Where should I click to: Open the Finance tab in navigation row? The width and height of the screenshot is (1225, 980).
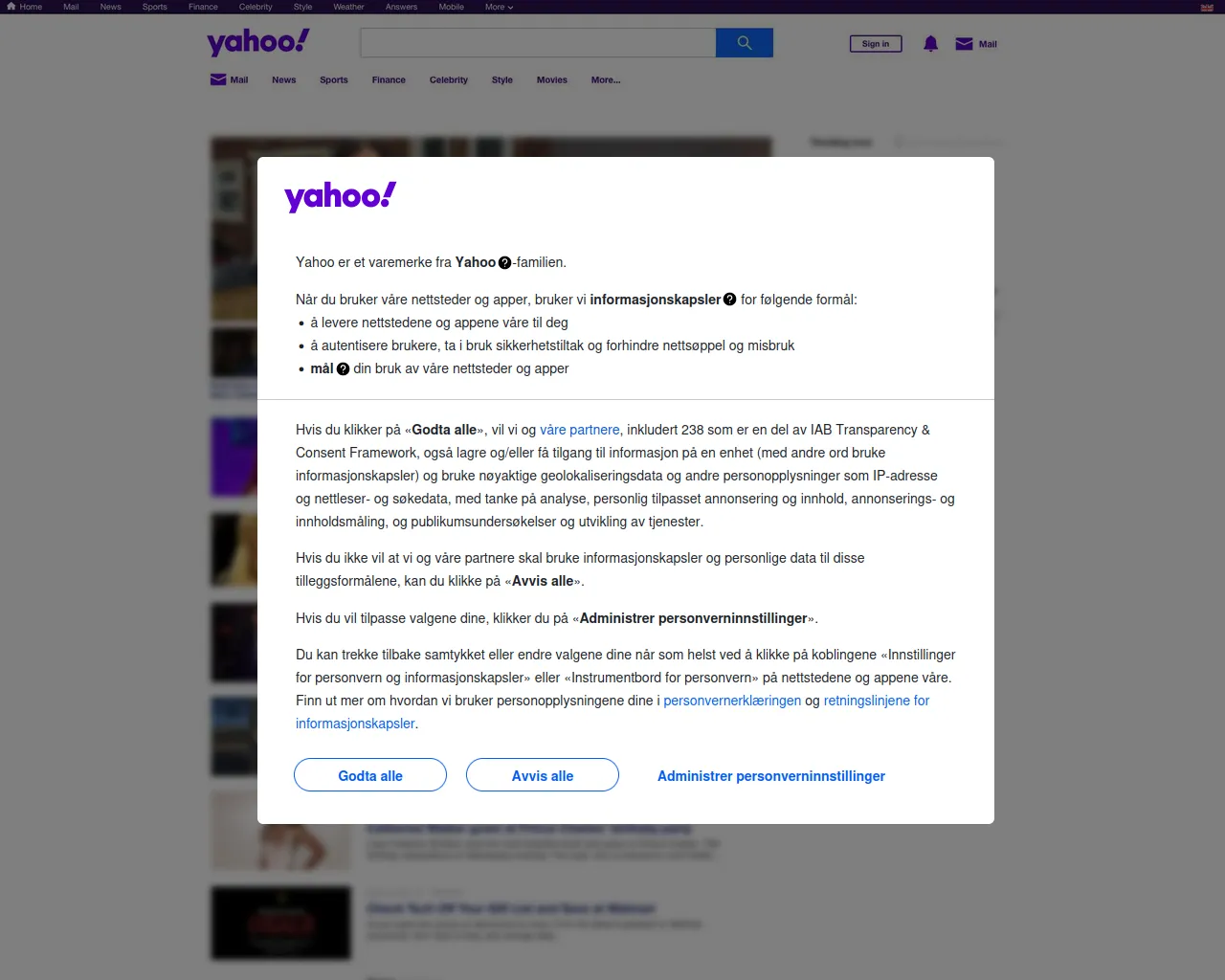pyautogui.click(x=389, y=80)
